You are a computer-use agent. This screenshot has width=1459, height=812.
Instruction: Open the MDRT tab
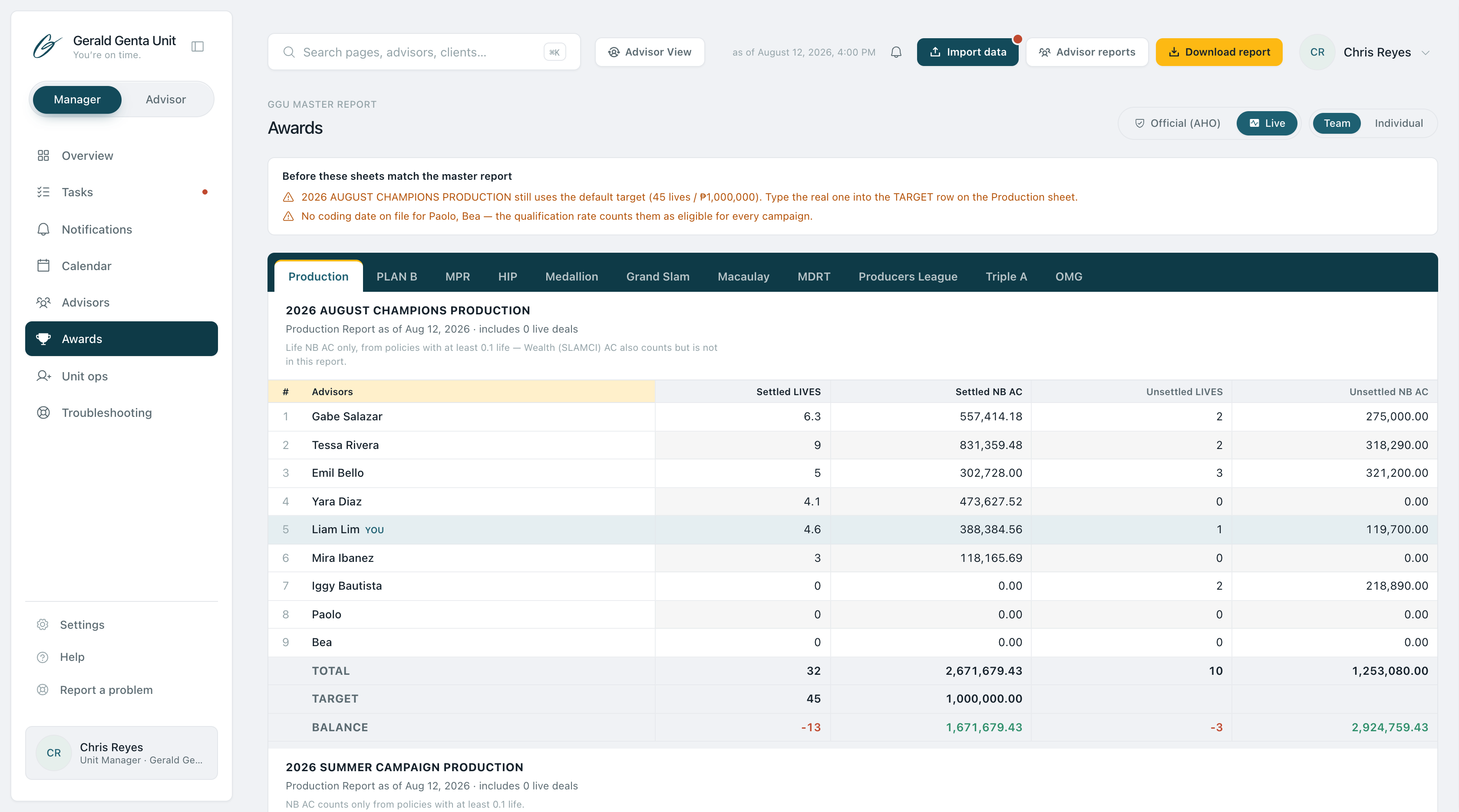[813, 276]
